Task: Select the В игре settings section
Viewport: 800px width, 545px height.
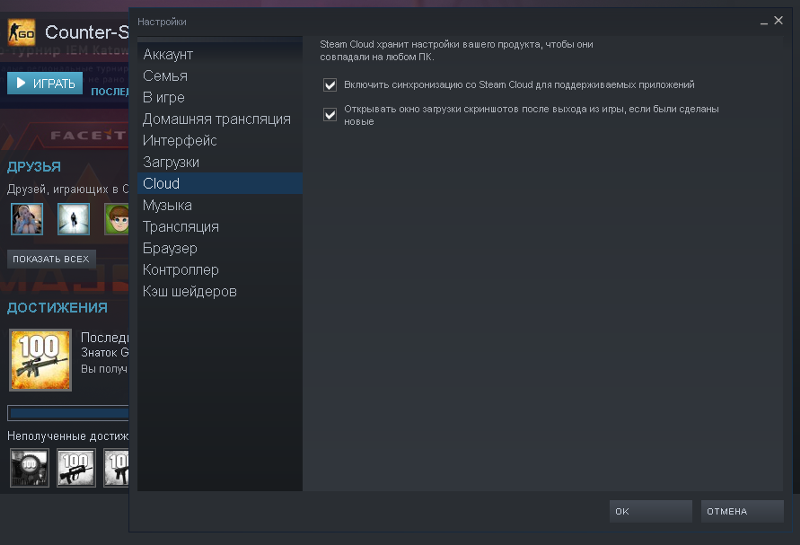Action: click(164, 97)
